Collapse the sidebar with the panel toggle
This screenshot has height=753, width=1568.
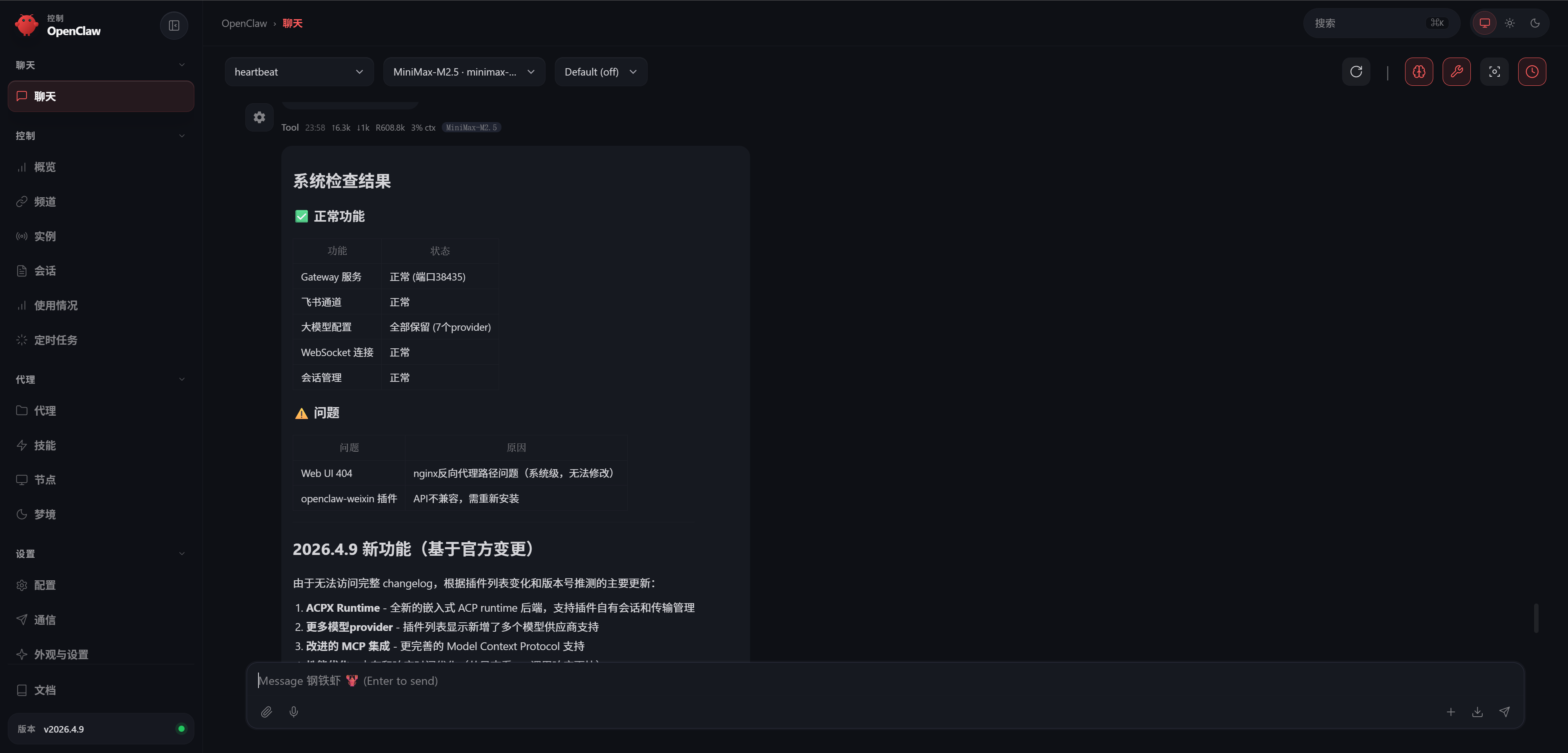[x=174, y=26]
